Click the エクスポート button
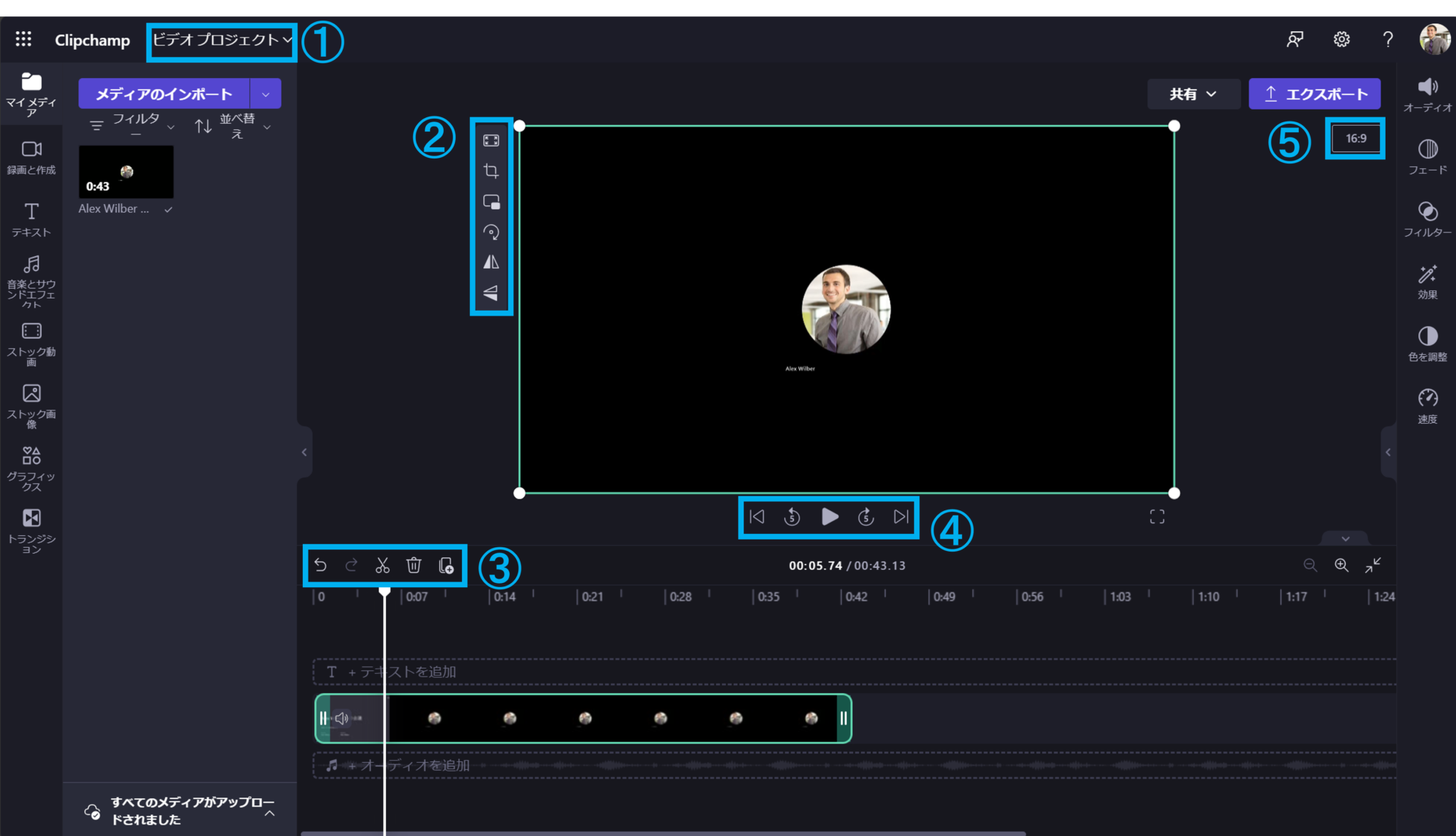This screenshot has height=836, width=1456. click(1314, 93)
